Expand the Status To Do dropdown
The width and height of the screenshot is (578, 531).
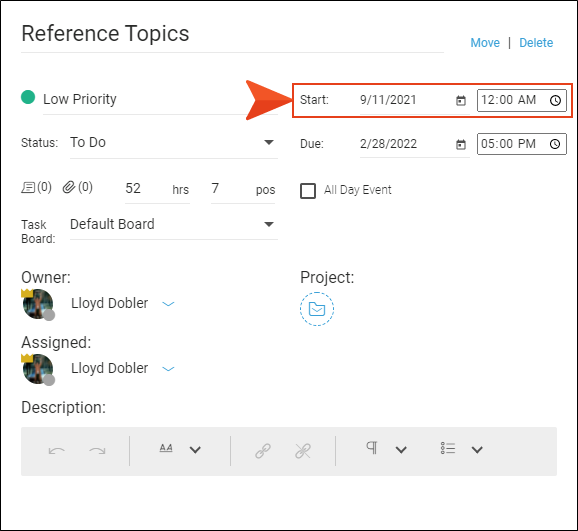(269, 142)
